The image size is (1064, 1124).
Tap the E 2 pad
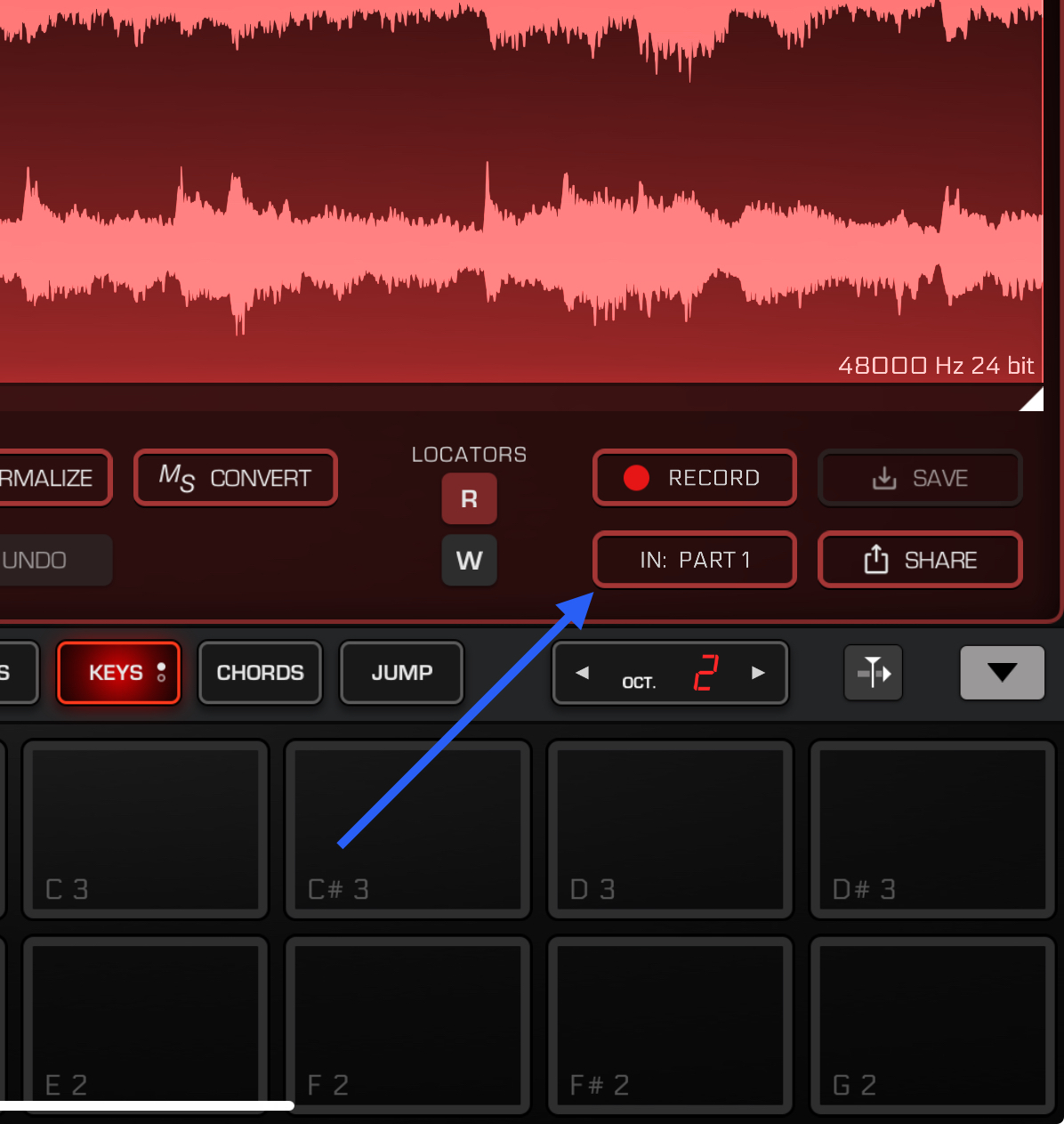[x=145, y=1024]
